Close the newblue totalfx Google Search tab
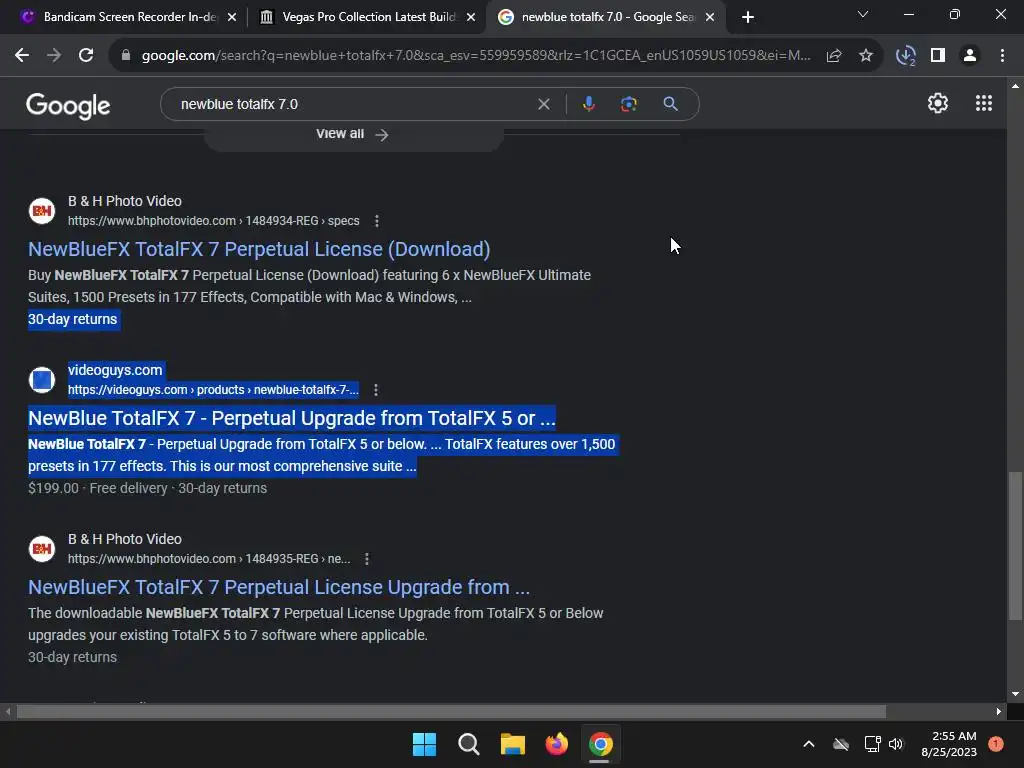Viewport: 1024px width, 768px height. tap(710, 17)
